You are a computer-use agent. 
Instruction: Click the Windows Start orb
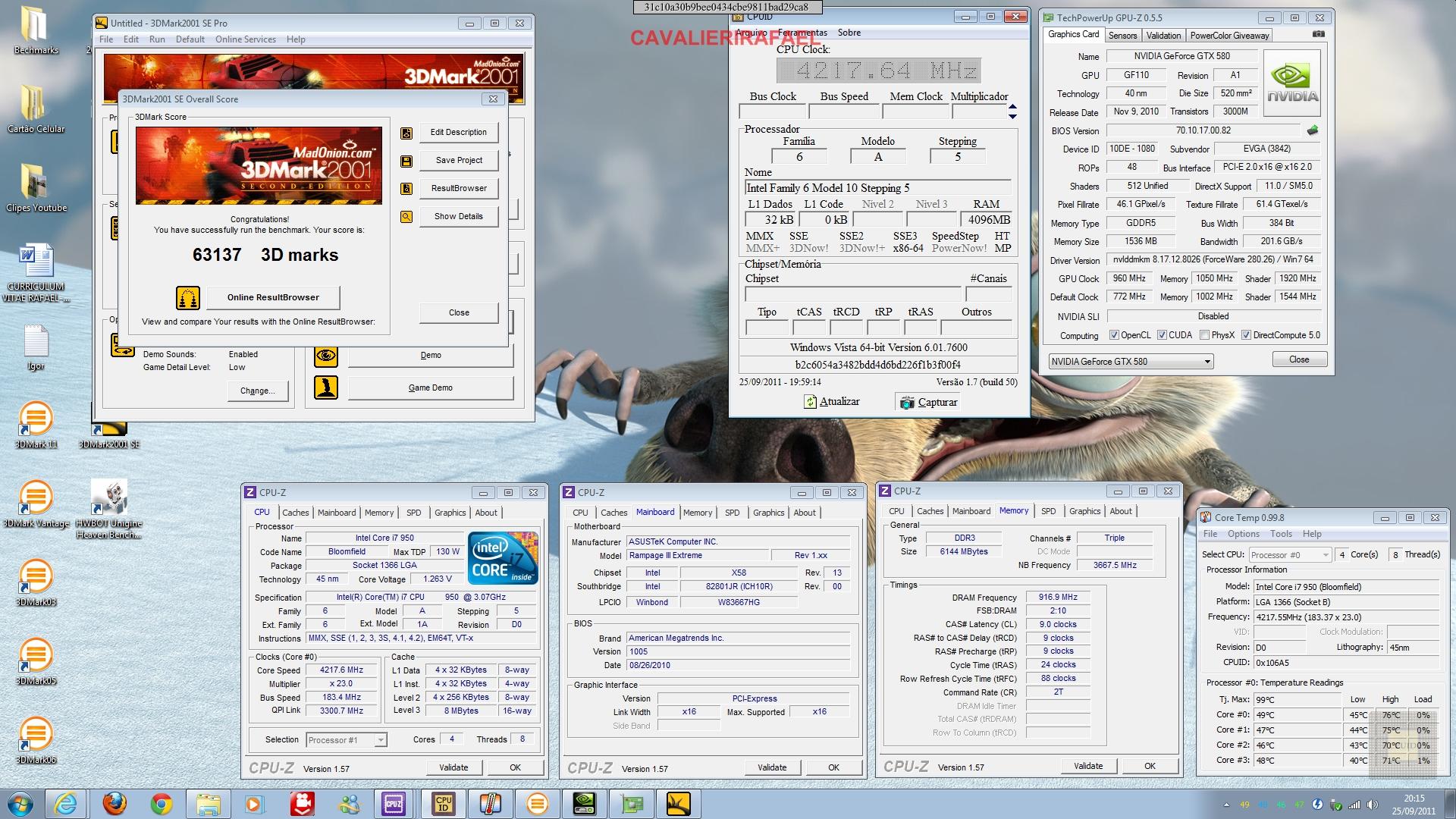pos(20,803)
